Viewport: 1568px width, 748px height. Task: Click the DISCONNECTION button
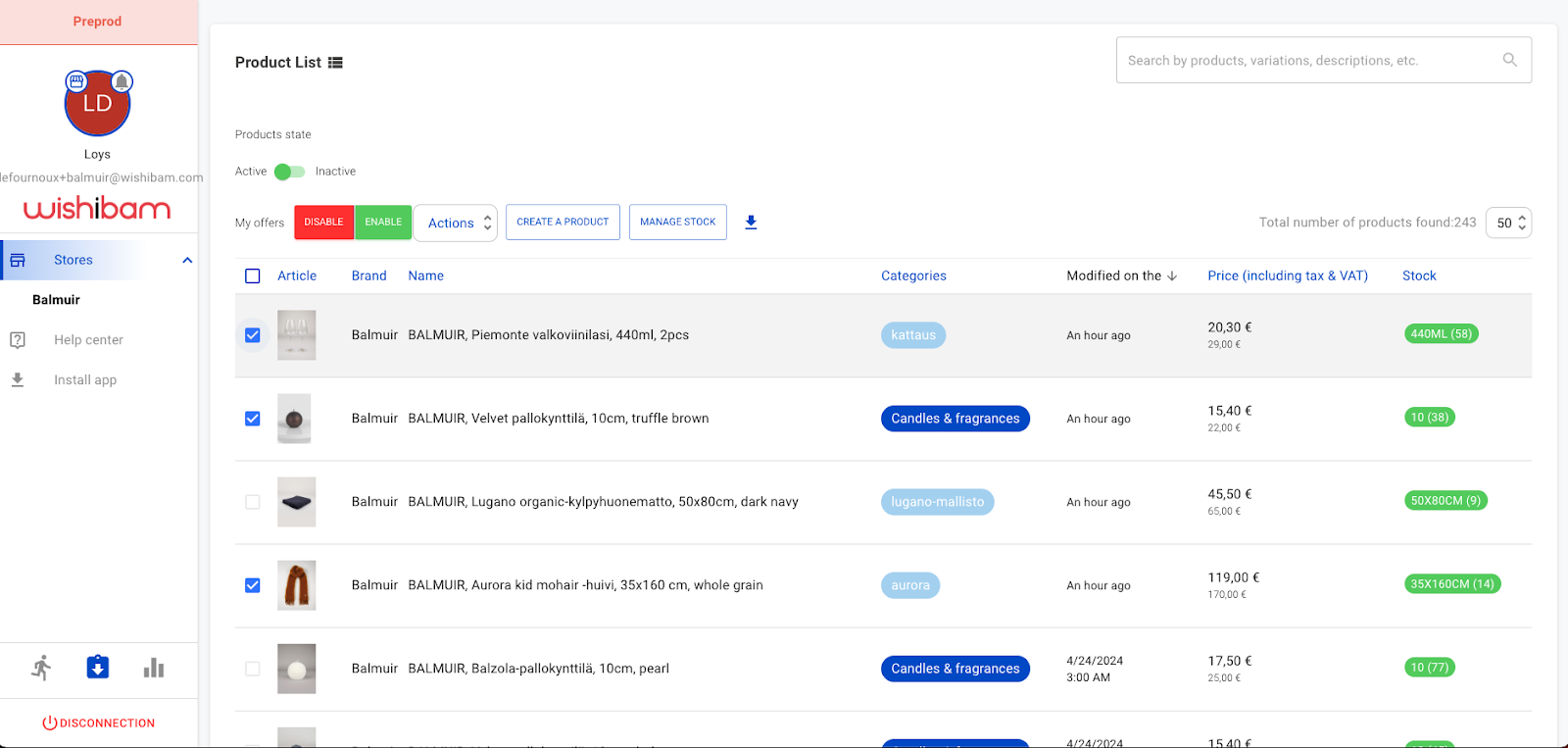click(98, 723)
